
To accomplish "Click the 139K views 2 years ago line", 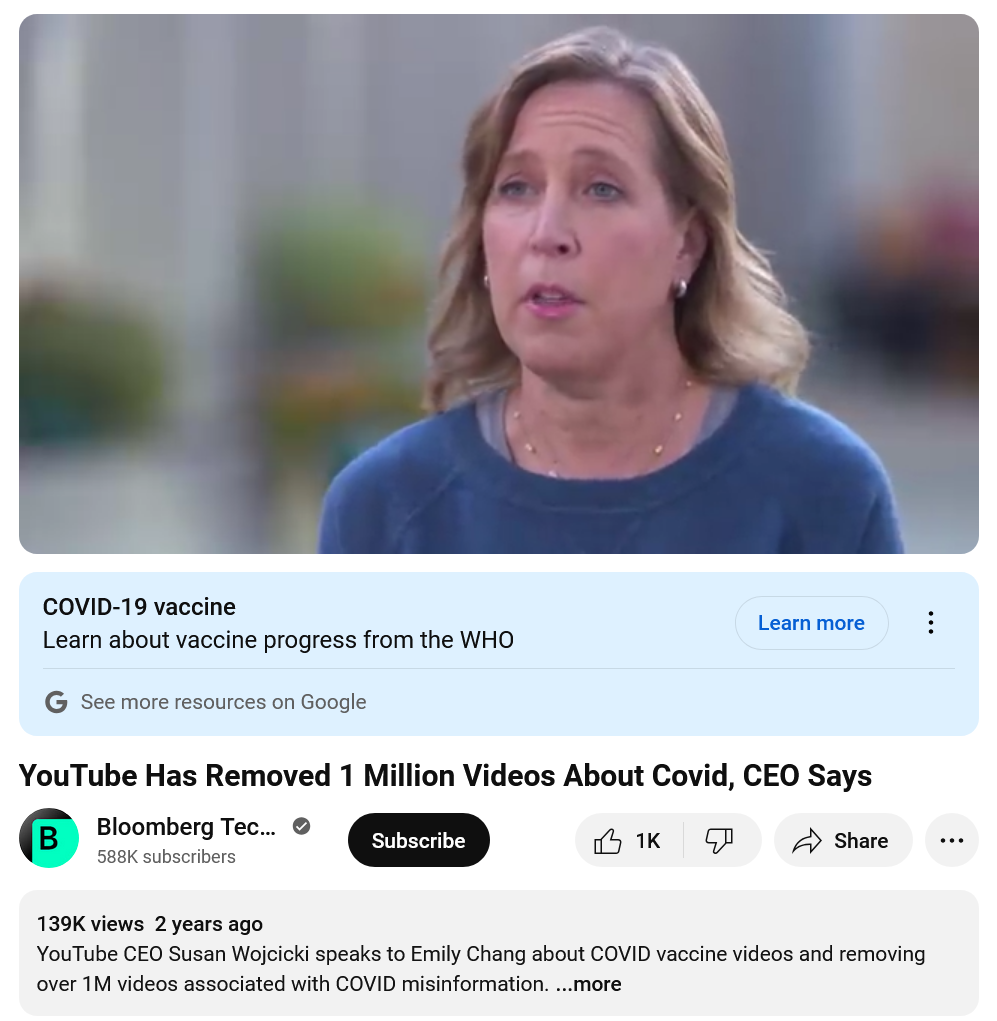I will pyautogui.click(x=150, y=923).
